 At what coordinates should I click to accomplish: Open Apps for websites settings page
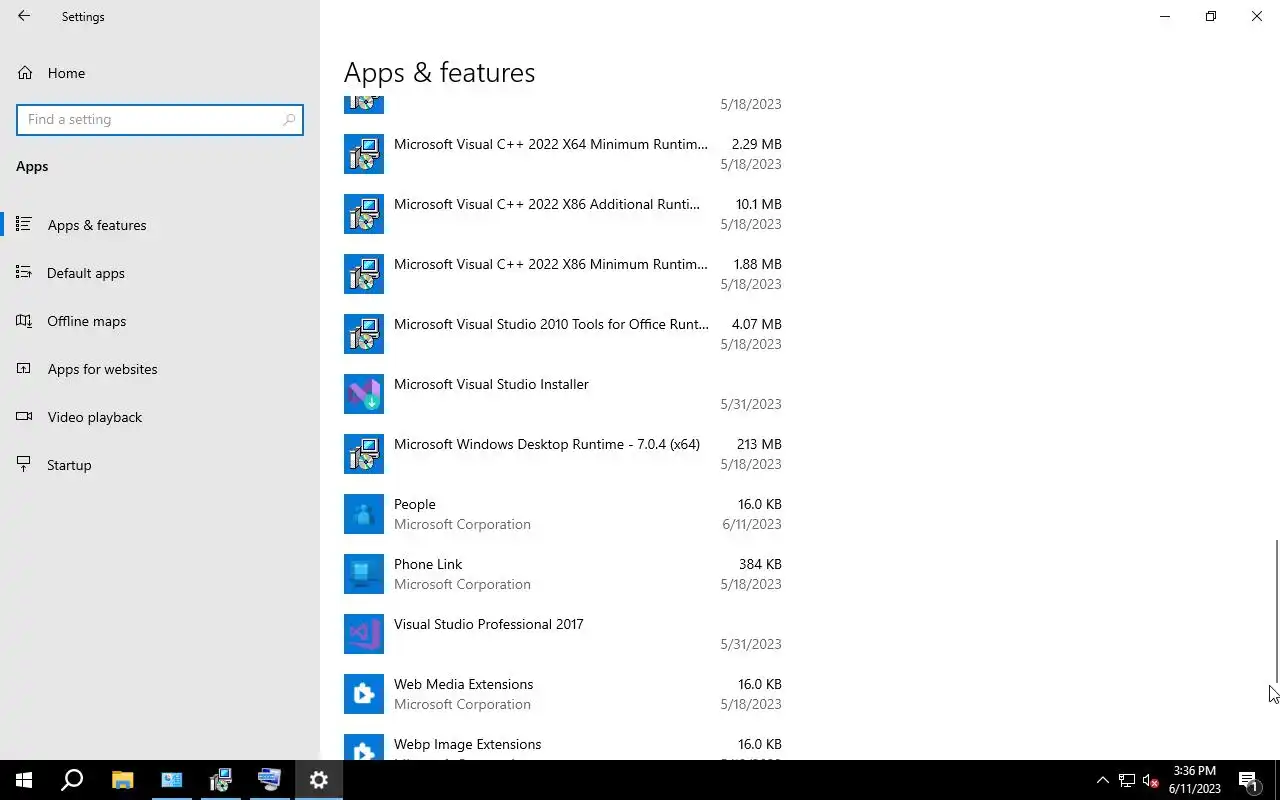(x=160, y=369)
